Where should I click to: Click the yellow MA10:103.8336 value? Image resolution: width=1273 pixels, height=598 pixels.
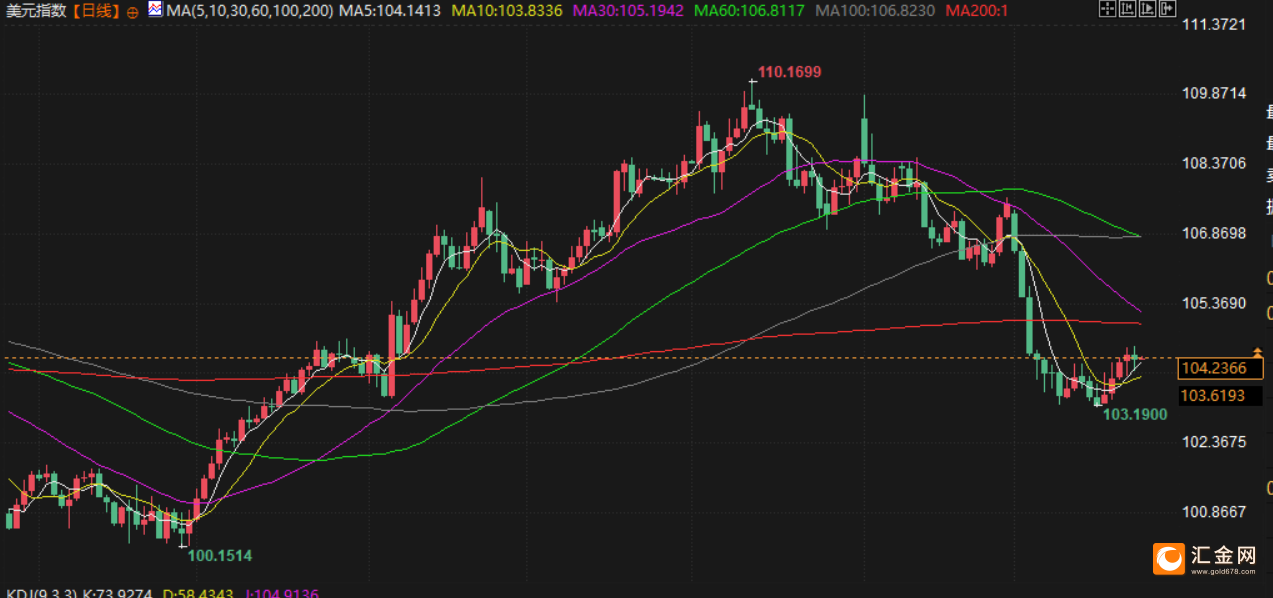pos(507,11)
